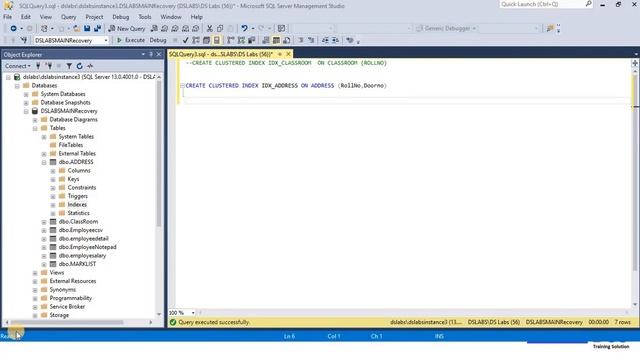
Task: Open Object Explorer window position dropdown
Action: [x=143, y=54]
